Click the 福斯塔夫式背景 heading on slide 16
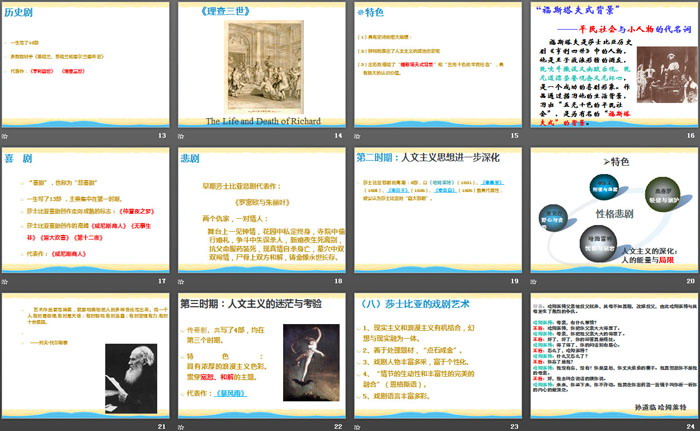 [577, 10]
